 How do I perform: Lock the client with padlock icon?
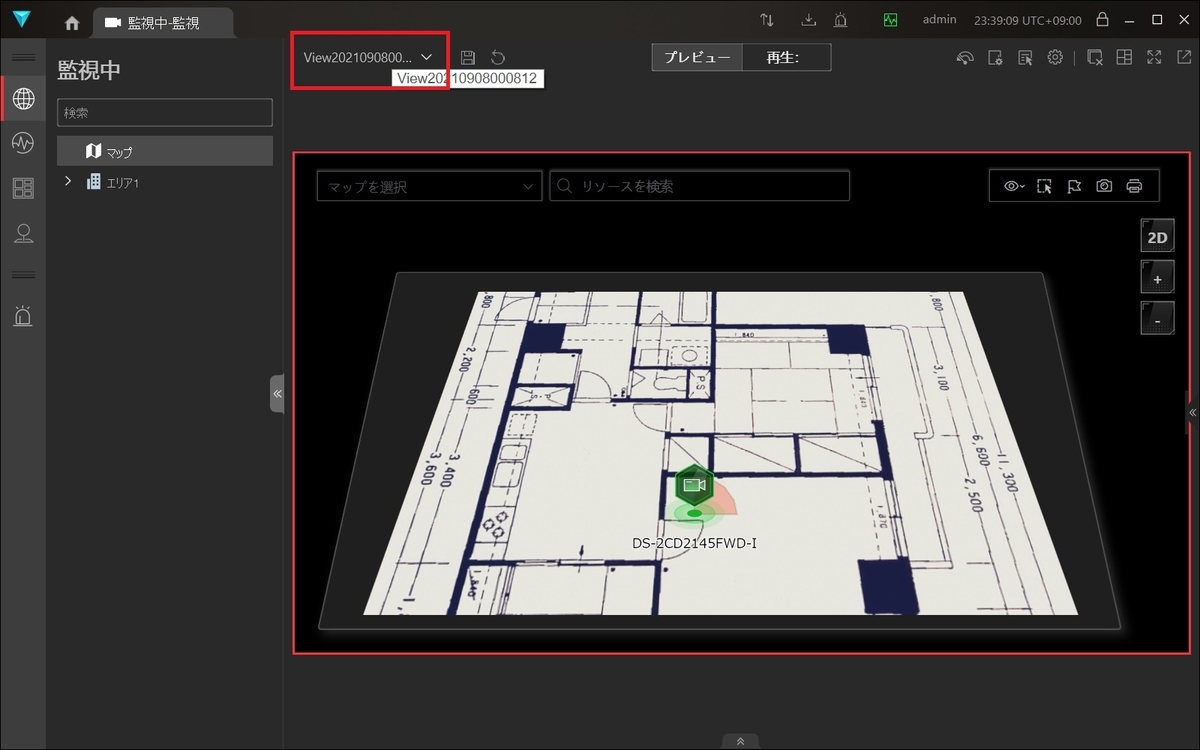(1102, 20)
